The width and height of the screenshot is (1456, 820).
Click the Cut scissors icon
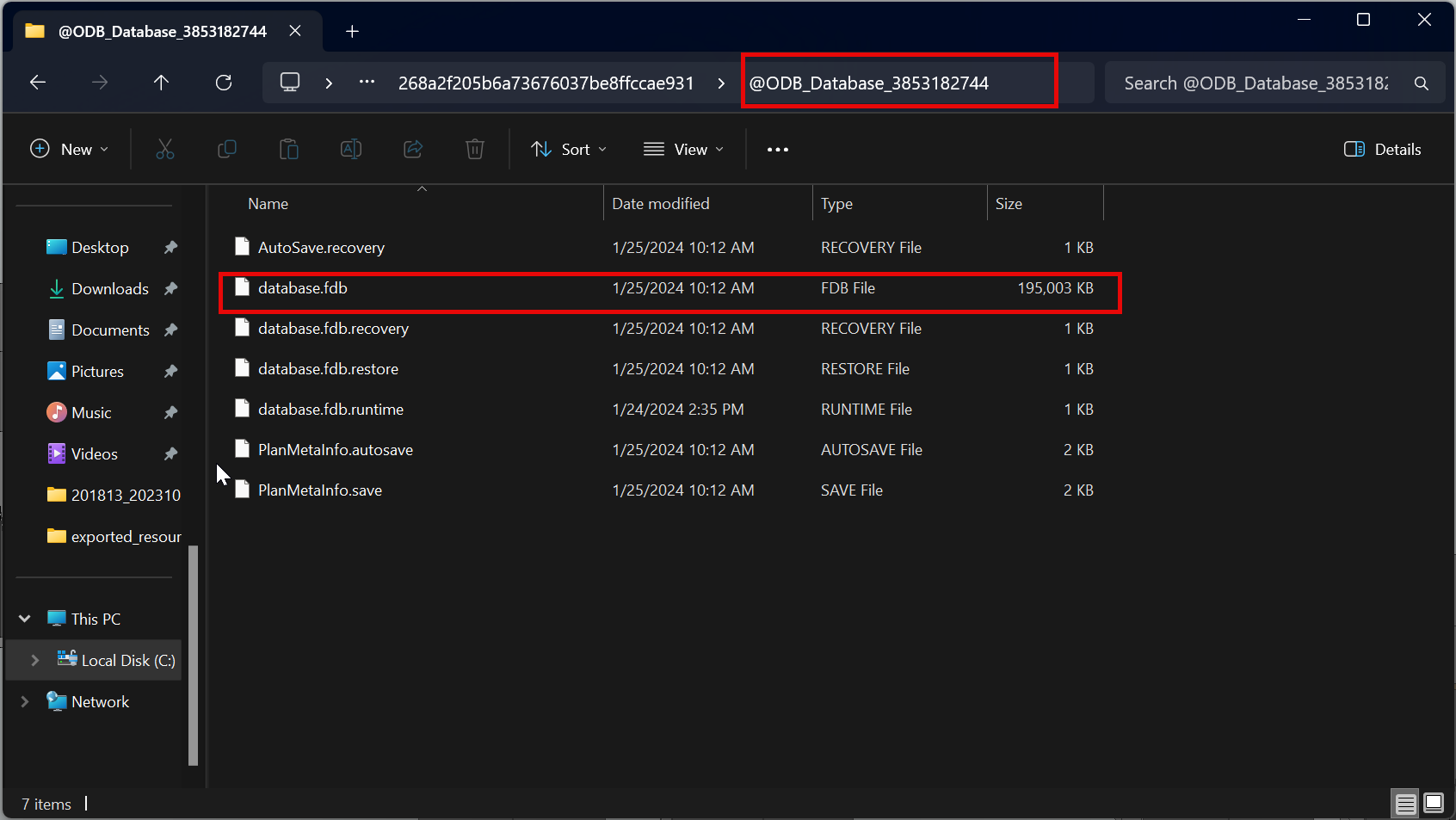(x=165, y=150)
